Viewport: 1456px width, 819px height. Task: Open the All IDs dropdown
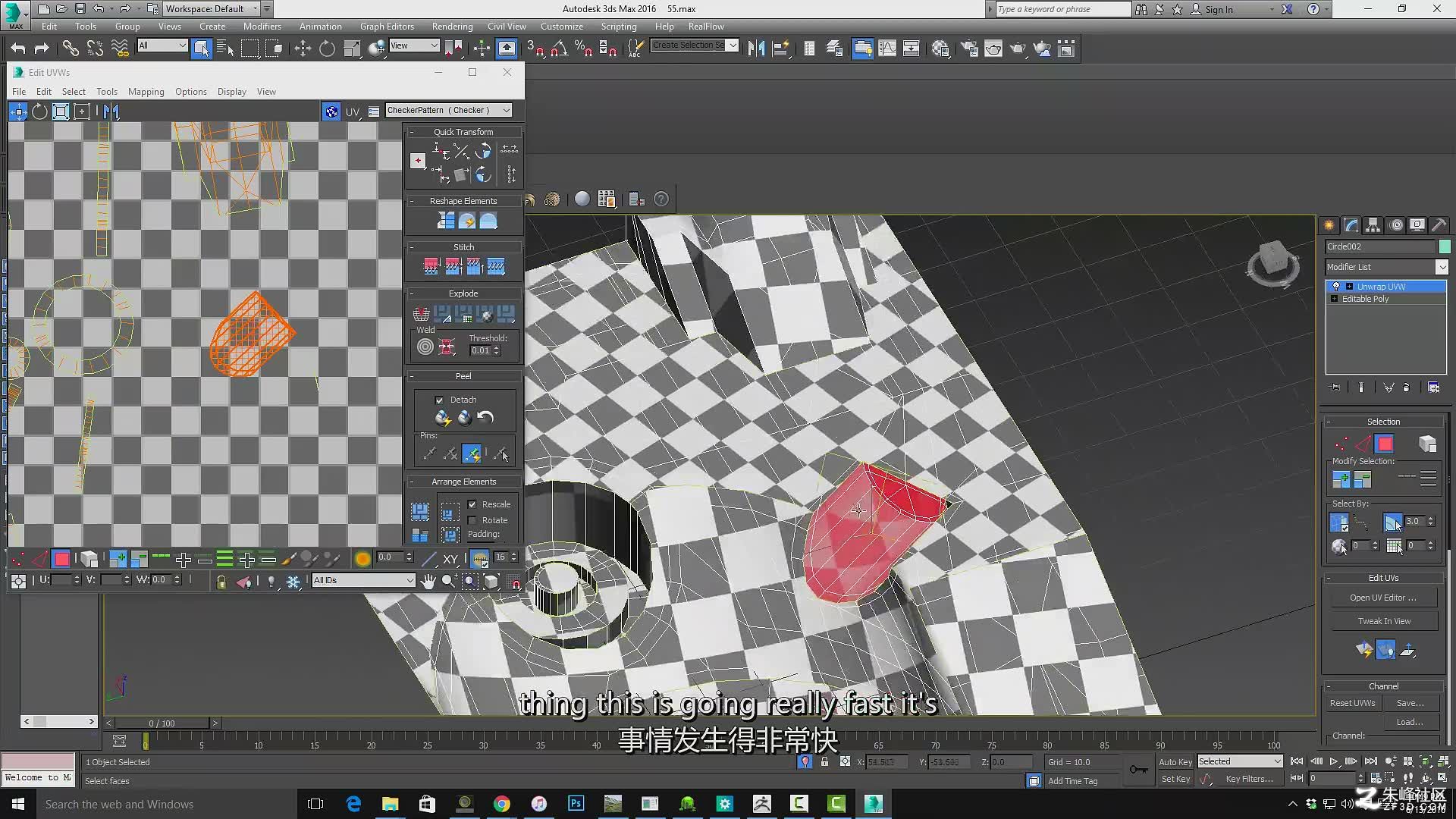pyautogui.click(x=363, y=580)
